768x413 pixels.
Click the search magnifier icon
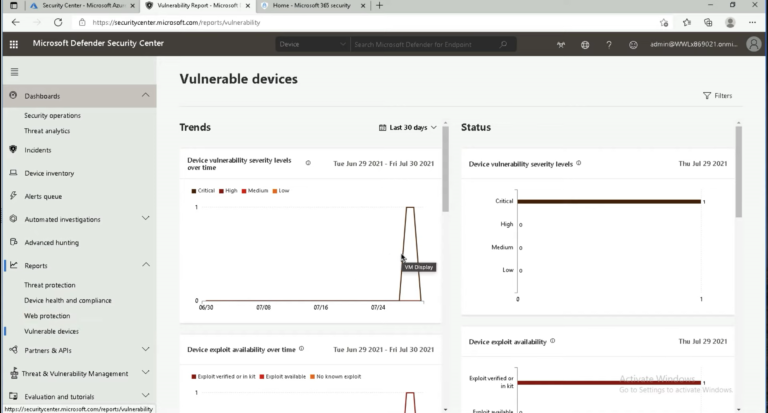tap(503, 44)
